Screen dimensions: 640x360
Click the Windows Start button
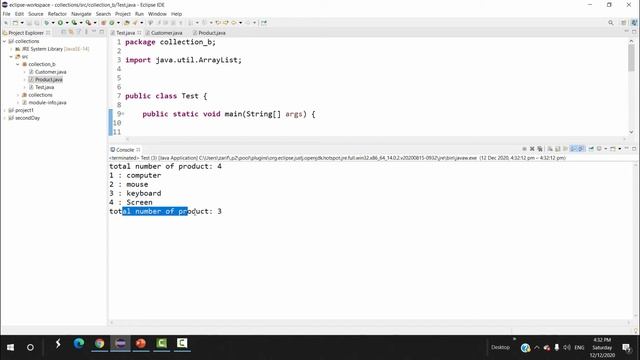tap(10, 347)
